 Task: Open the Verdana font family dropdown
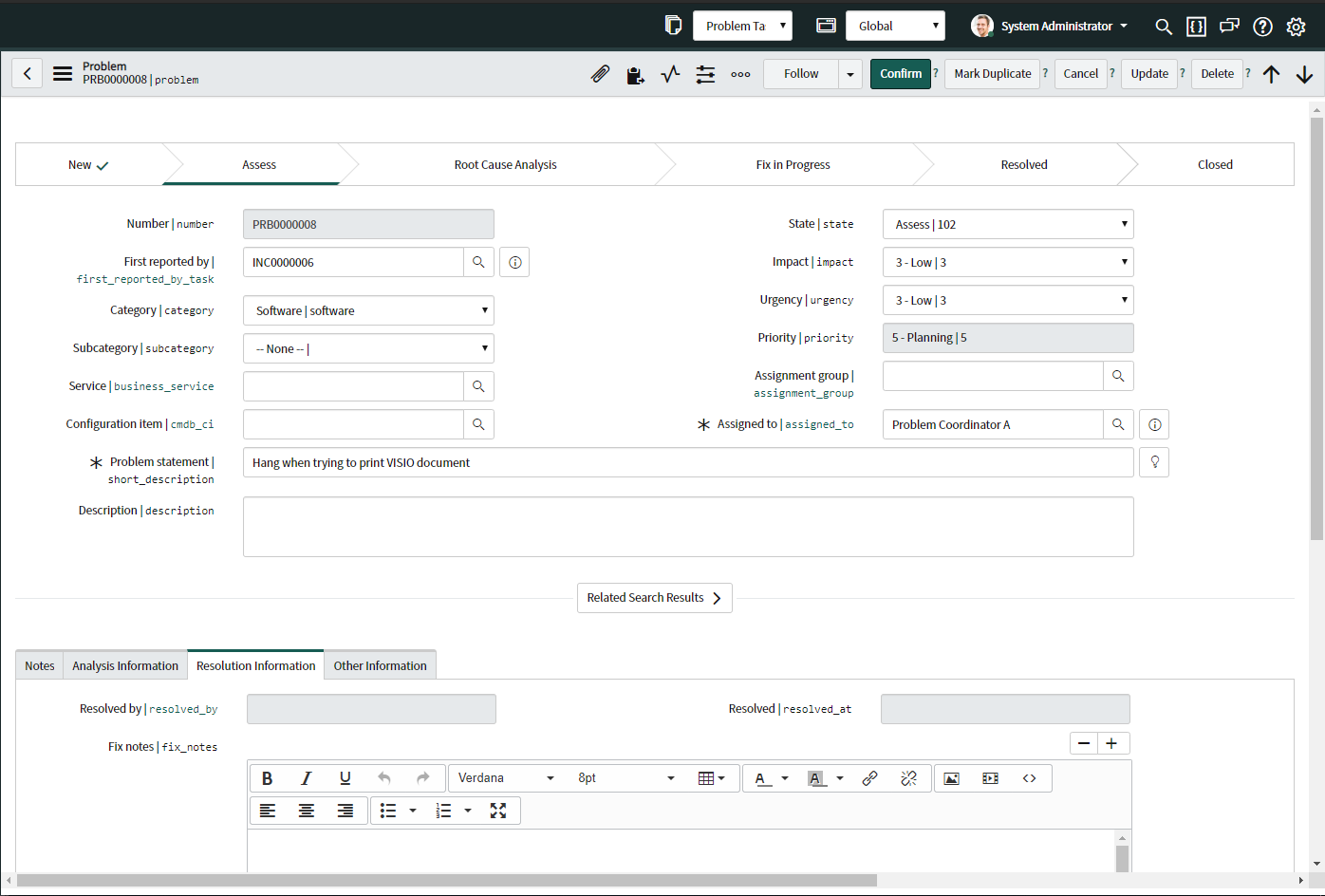tap(506, 778)
